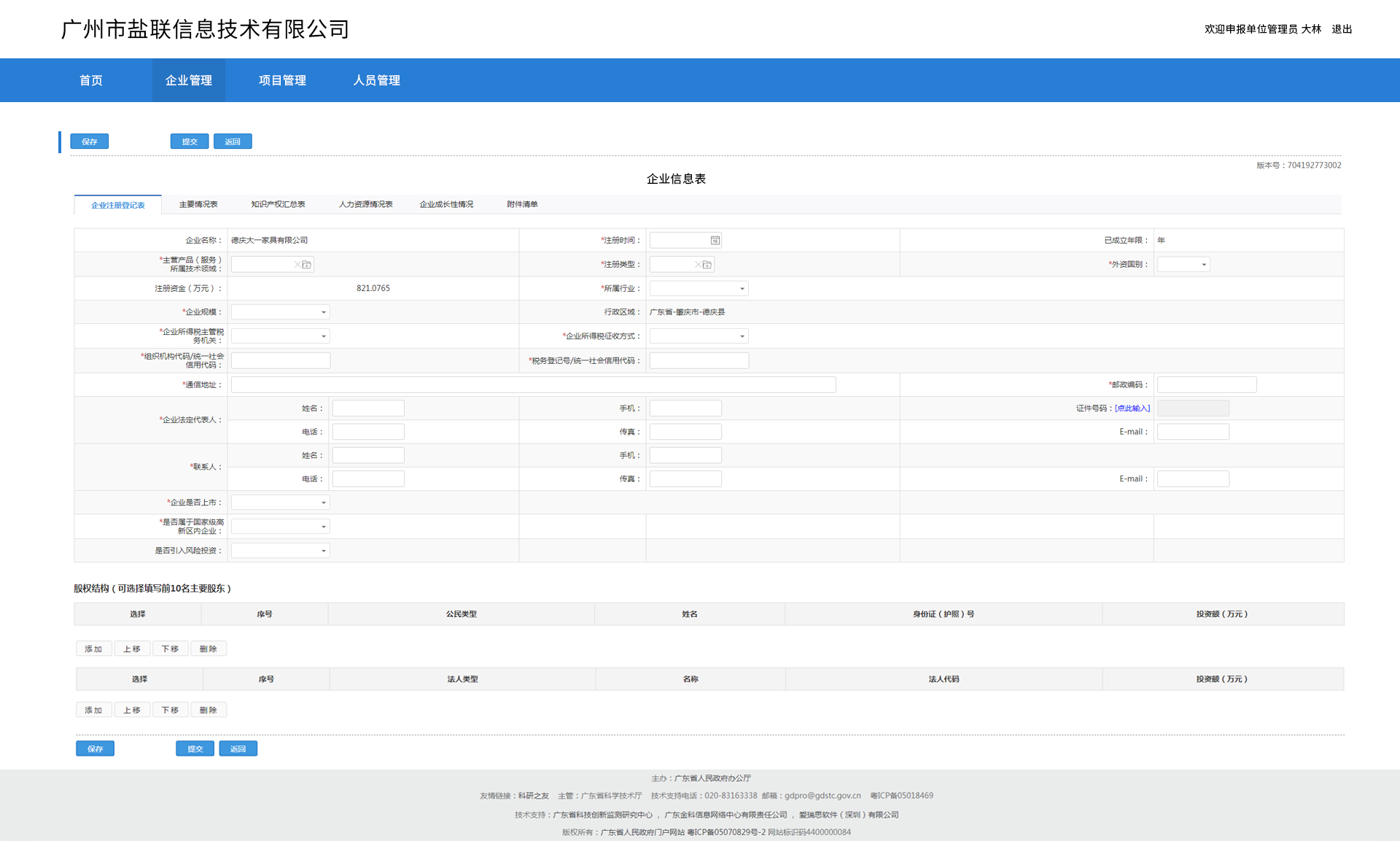The image size is (1400, 841).
Task: Click the 注册资金 value 821.0765
Action: (x=373, y=288)
